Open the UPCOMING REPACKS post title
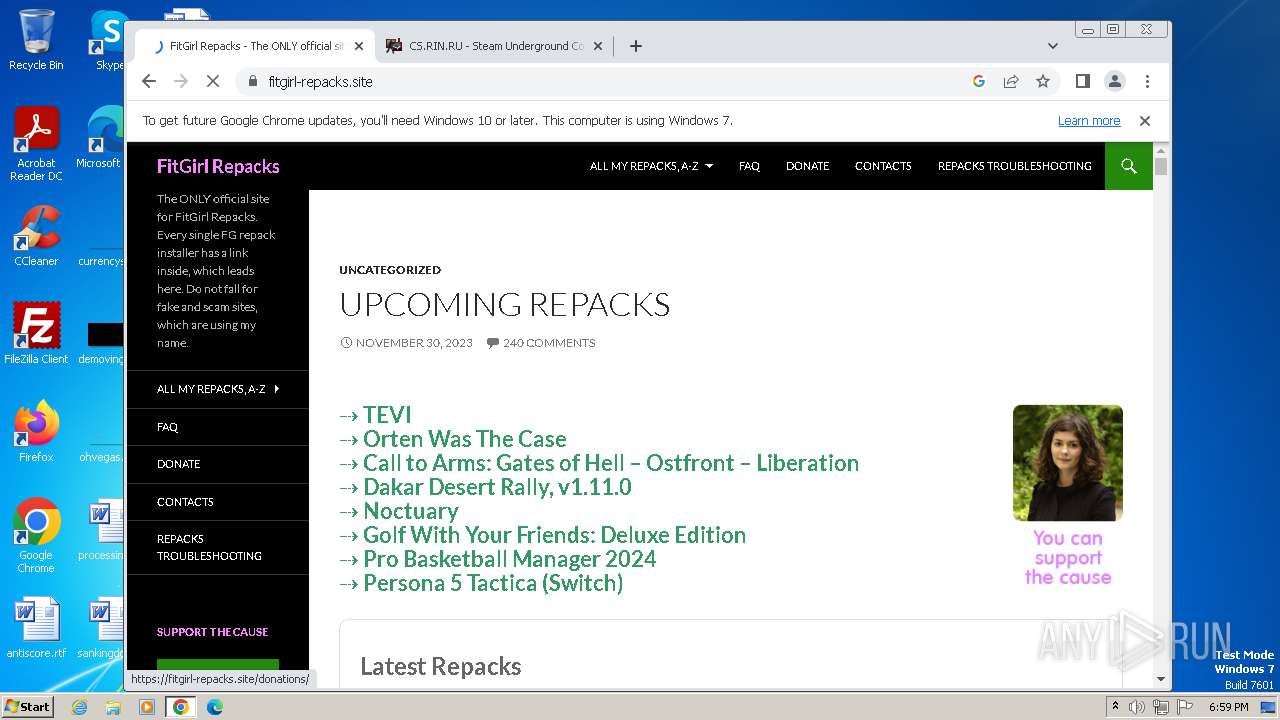This screenshot has height=720, width=1280. pos(504,305)
